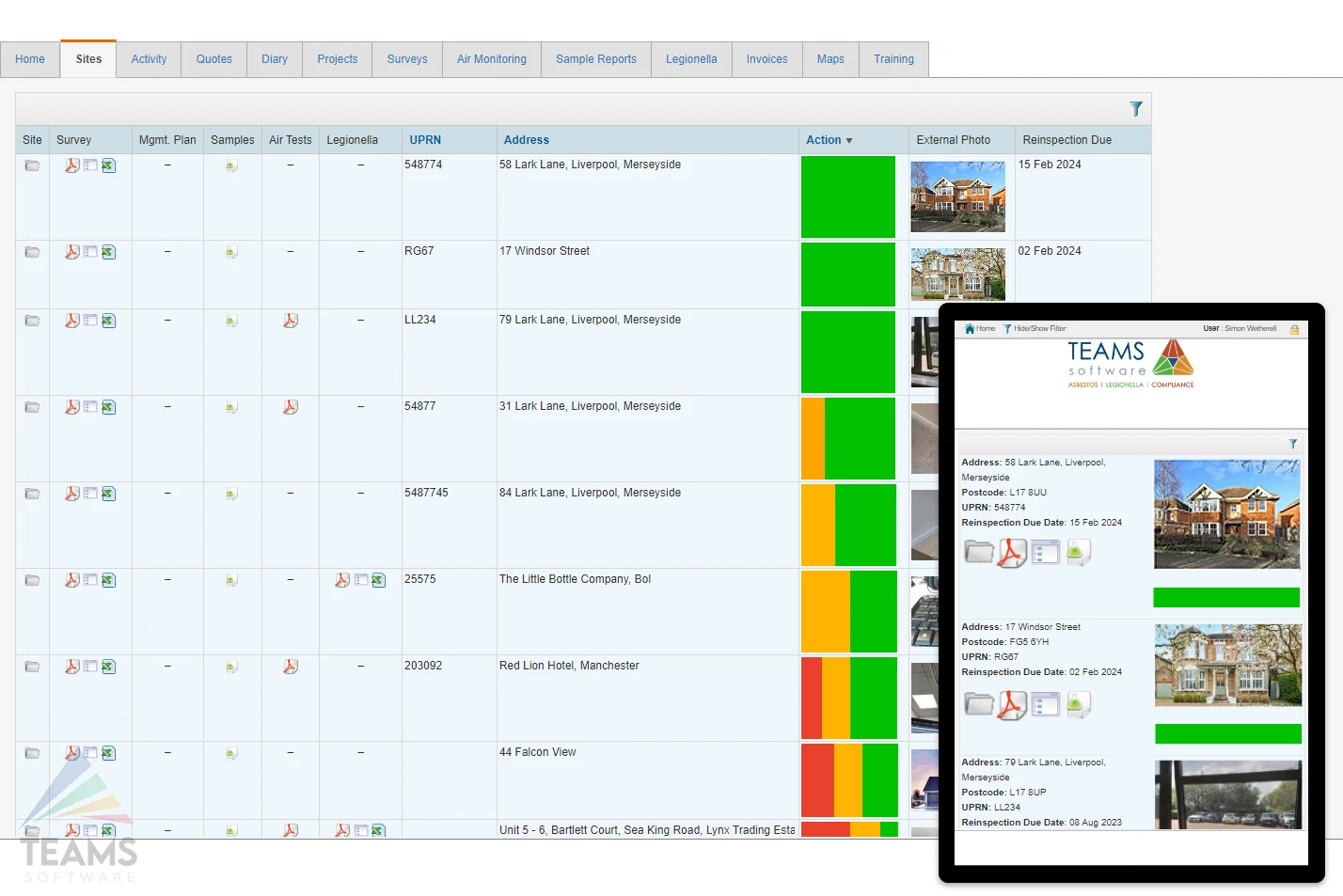1343x896 pixels.
Task: Open Legionella PDF for The Little Bottle Company
Action: tap(342, 580)
